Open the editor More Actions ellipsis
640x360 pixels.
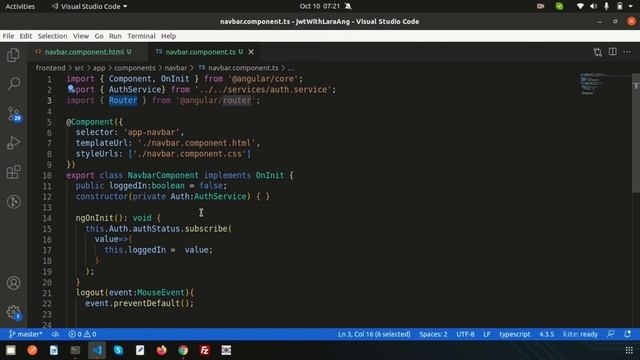pyautogui.click(x=627, y=52)
